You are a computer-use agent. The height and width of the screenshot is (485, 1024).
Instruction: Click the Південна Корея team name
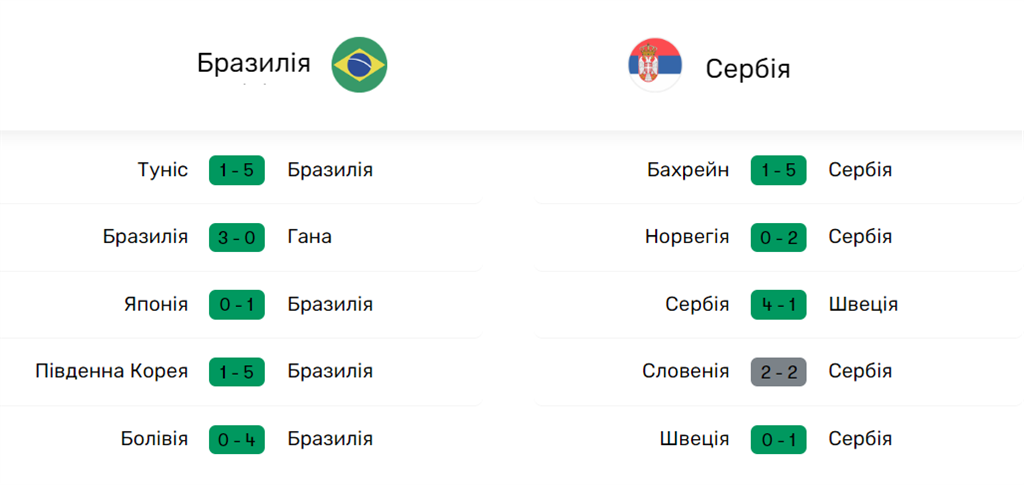pos(112,371)
